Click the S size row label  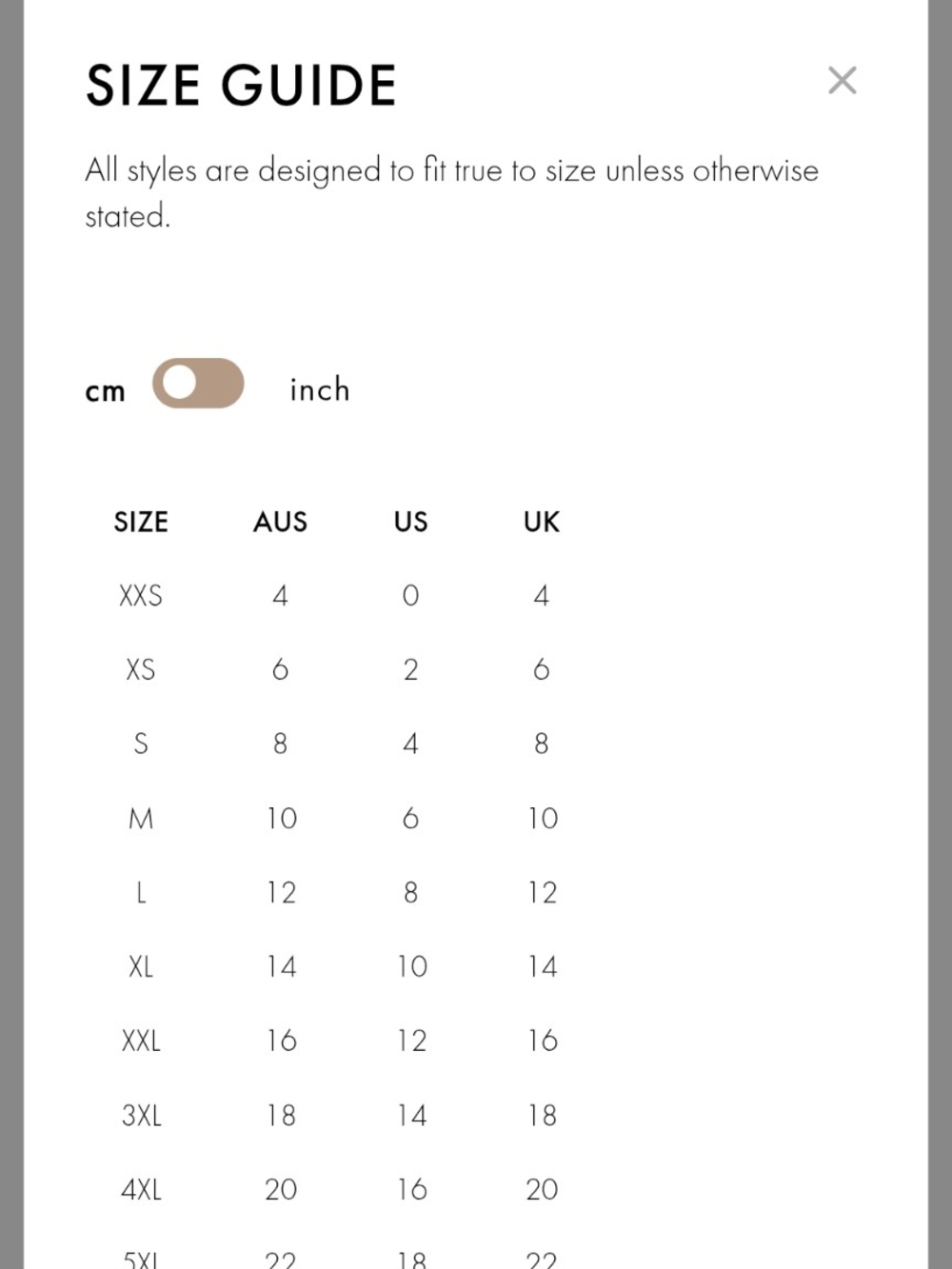coord(141,744)
